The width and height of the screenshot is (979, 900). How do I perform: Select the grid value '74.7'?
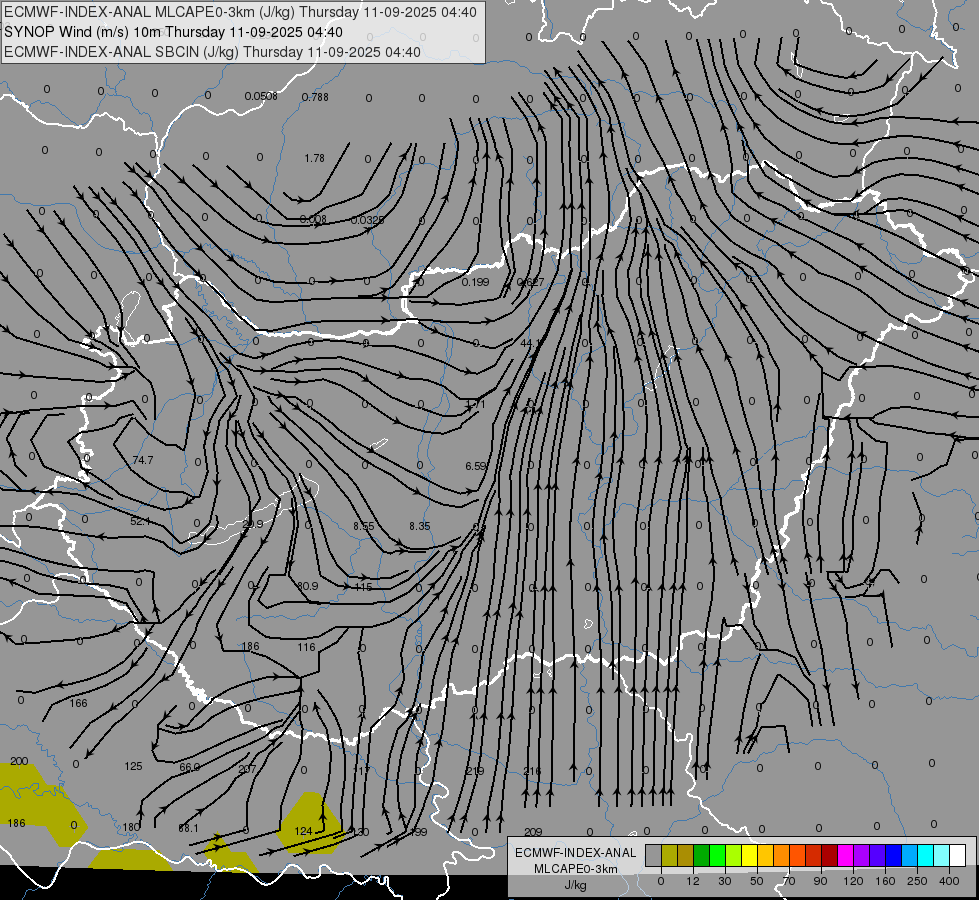(x=142, y=460)
